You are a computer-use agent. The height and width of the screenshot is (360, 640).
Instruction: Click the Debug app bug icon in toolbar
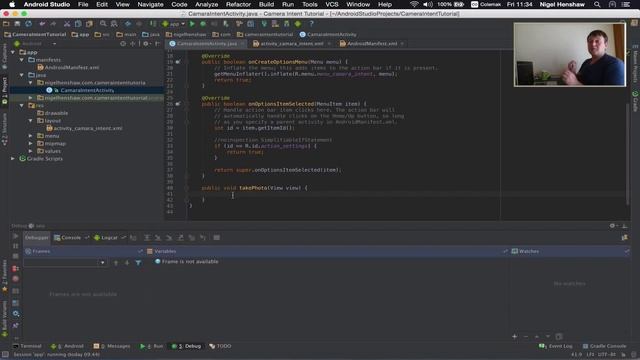click(203, 24)
